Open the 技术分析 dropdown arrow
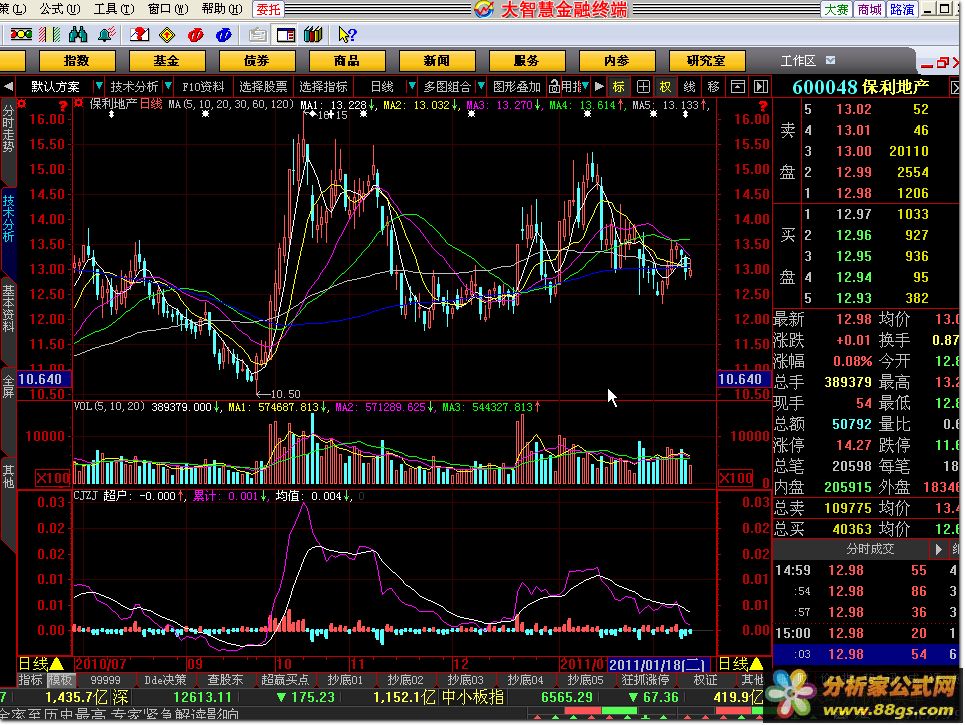This screenshot has height=725, width=965. (x=167, y=86)
